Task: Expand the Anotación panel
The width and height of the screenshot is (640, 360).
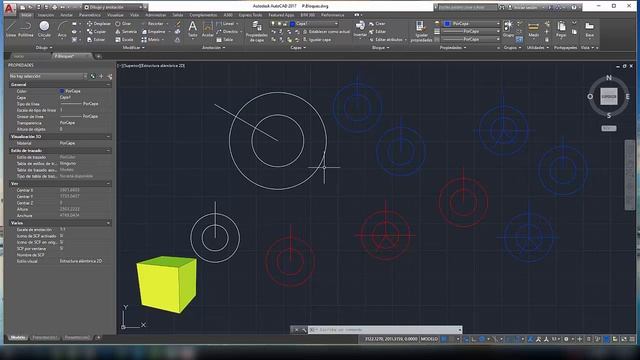Action: (213, 47)
